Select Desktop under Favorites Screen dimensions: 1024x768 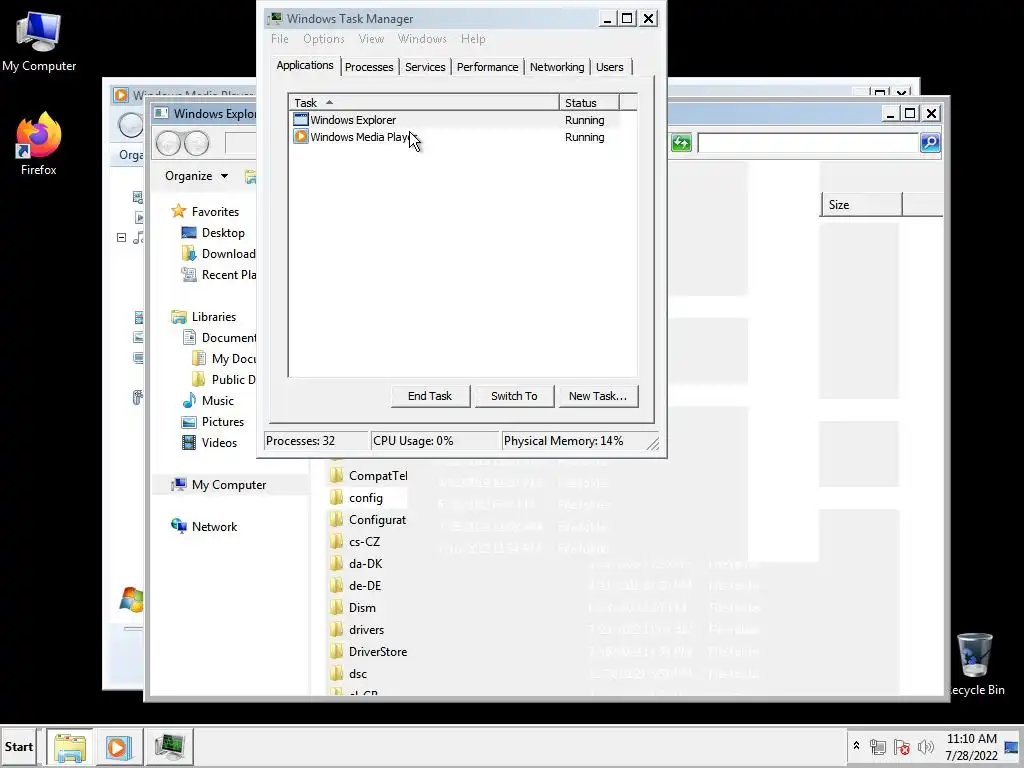[213, 232]
